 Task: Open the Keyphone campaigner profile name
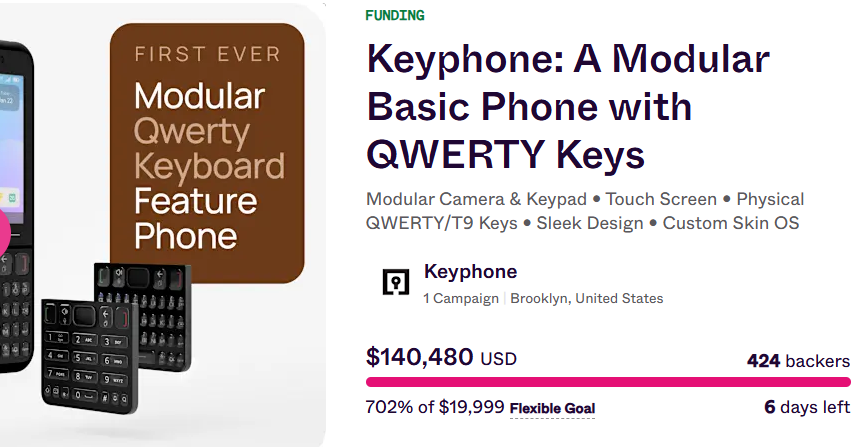[471, 271]
